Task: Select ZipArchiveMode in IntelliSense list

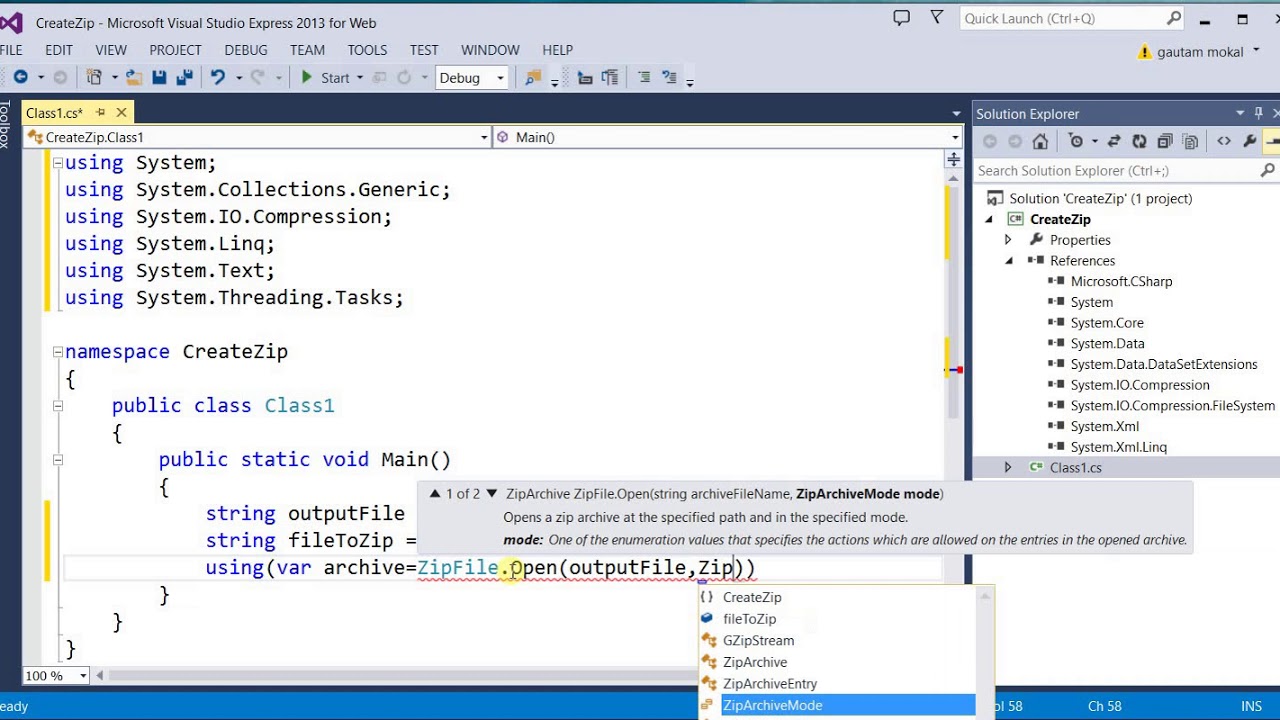Action: (836, 706)
